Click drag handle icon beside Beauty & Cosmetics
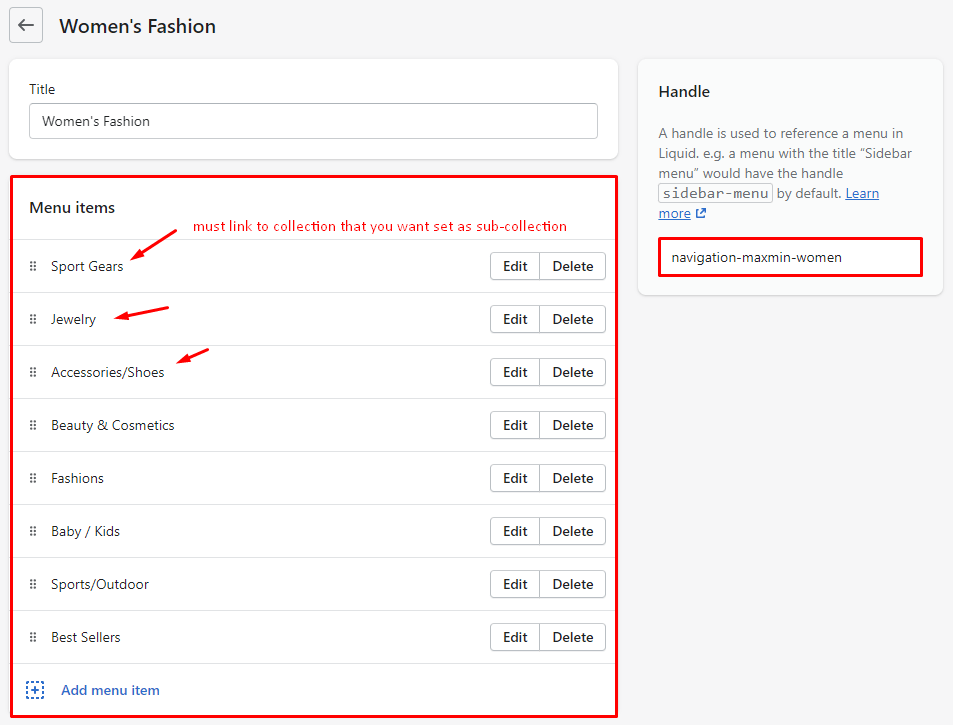This screenshot has height=725, width=953. [33, 426]
